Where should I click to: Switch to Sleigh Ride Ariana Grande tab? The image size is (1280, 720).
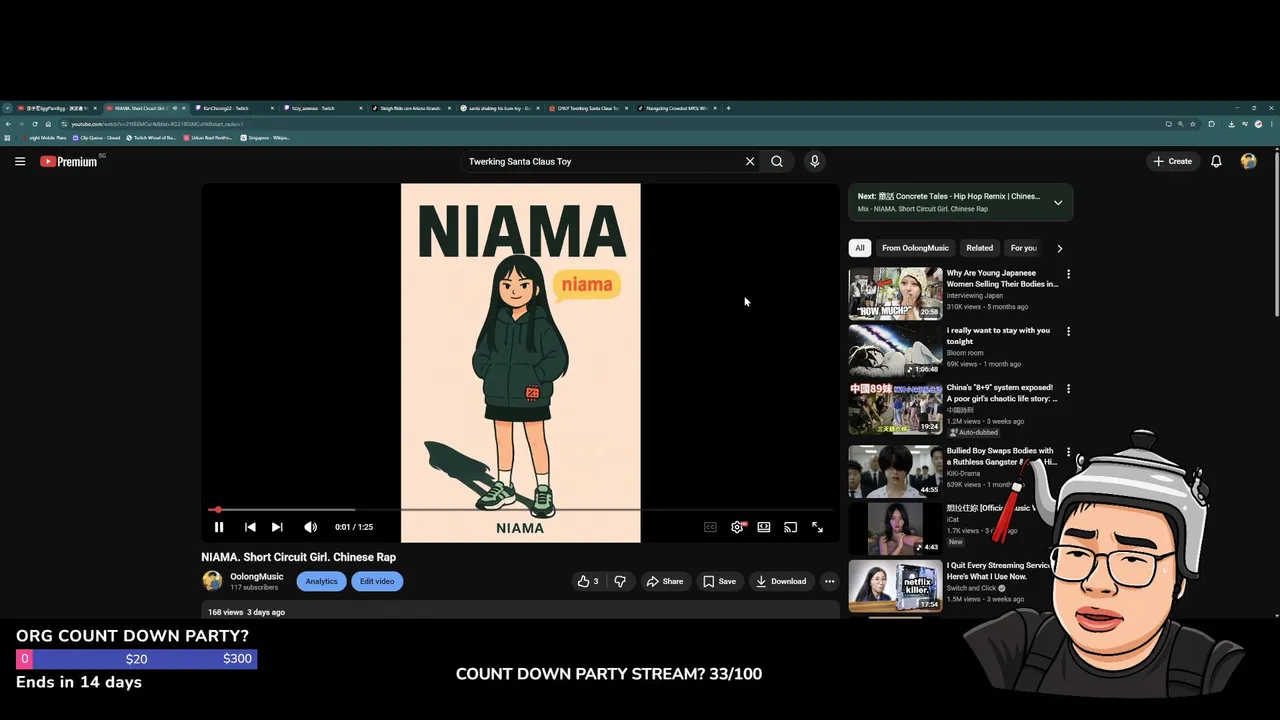click(410, 108)
